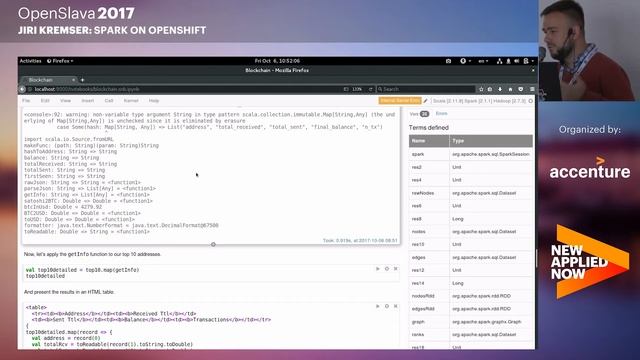Open the network status icon in top bar
The height and width of the screenshot is (360, 640).
click(x=499, y=61)
